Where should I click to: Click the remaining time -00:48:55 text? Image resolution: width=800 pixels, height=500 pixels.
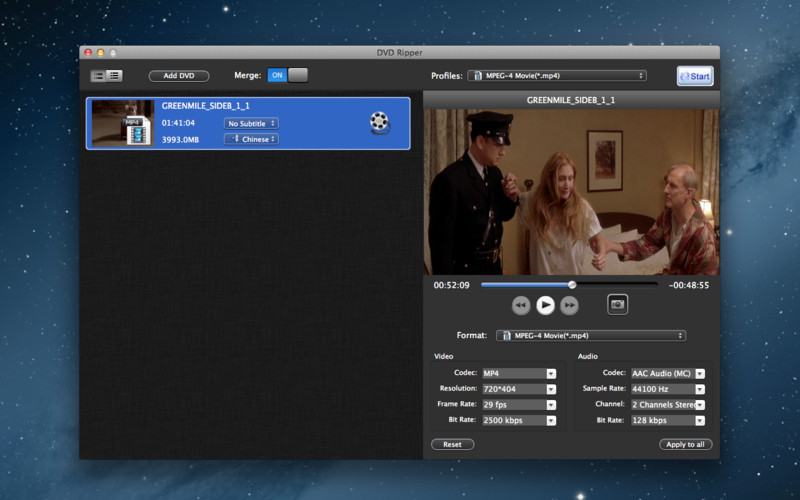(x=689, y=285)
